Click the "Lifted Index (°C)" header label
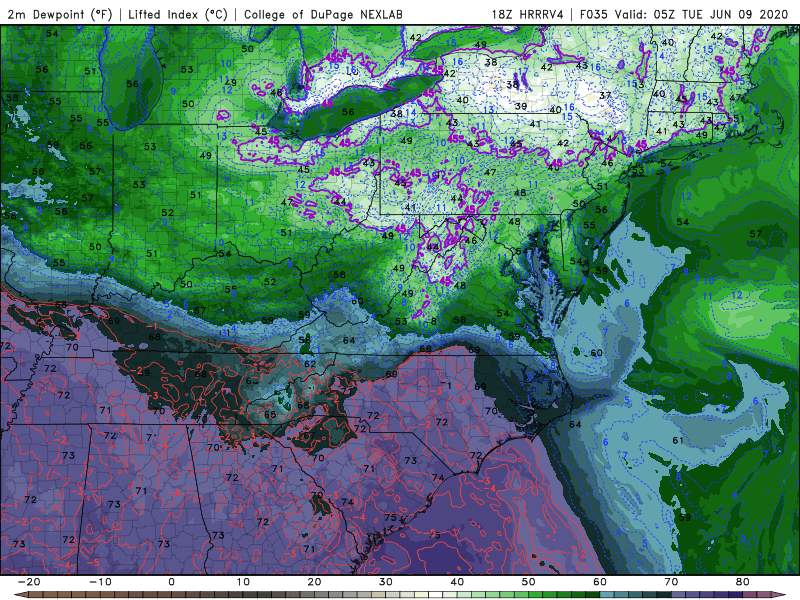Viewport: 800px width, 600px height. click(178, 14)
